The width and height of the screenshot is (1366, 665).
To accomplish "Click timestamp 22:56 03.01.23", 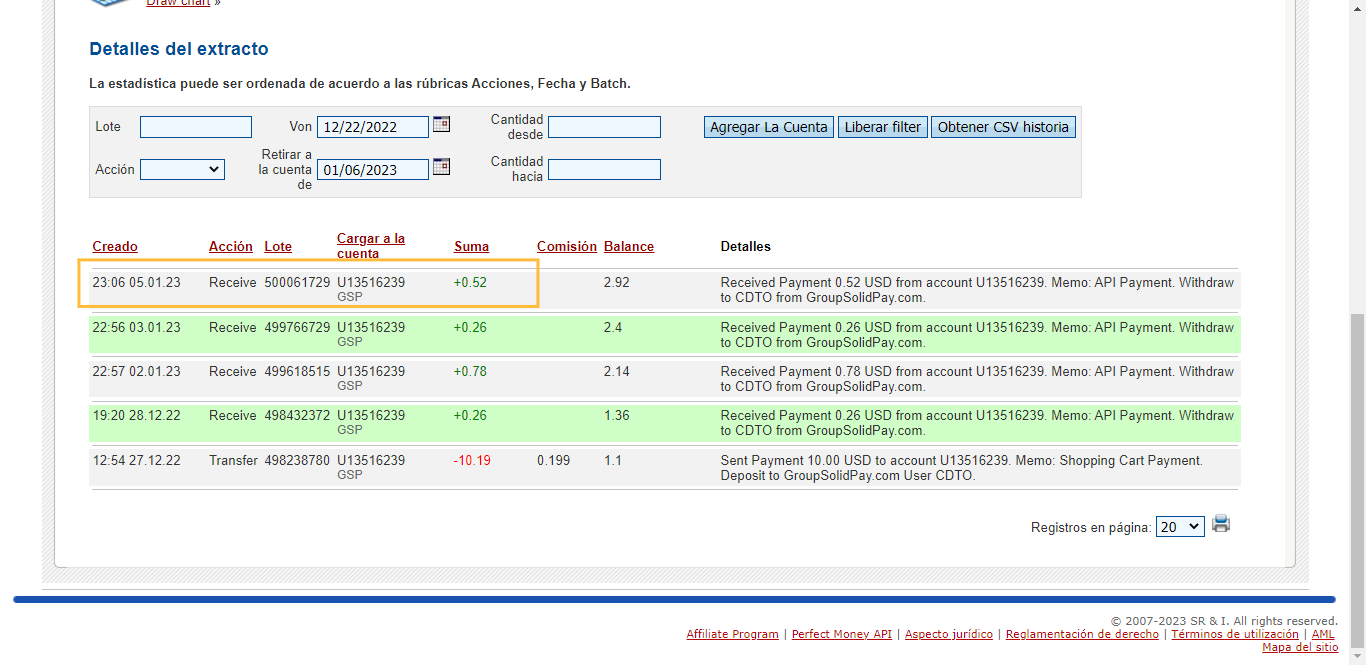I will point(137,327).
